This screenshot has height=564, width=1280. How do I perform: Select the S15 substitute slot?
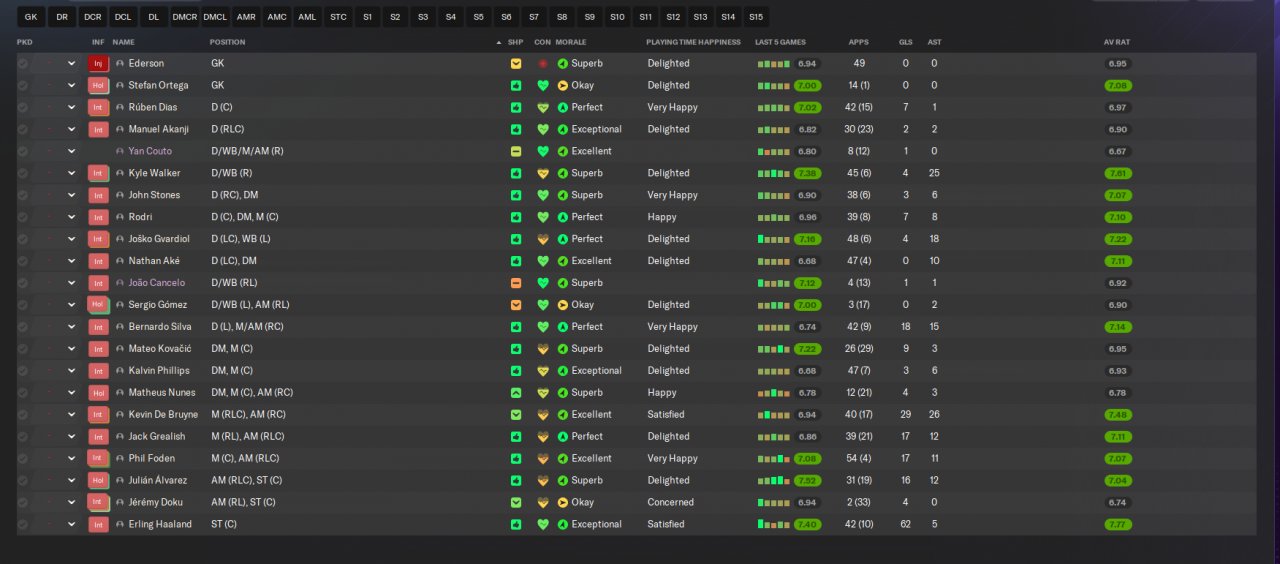(x=755, y=17)
